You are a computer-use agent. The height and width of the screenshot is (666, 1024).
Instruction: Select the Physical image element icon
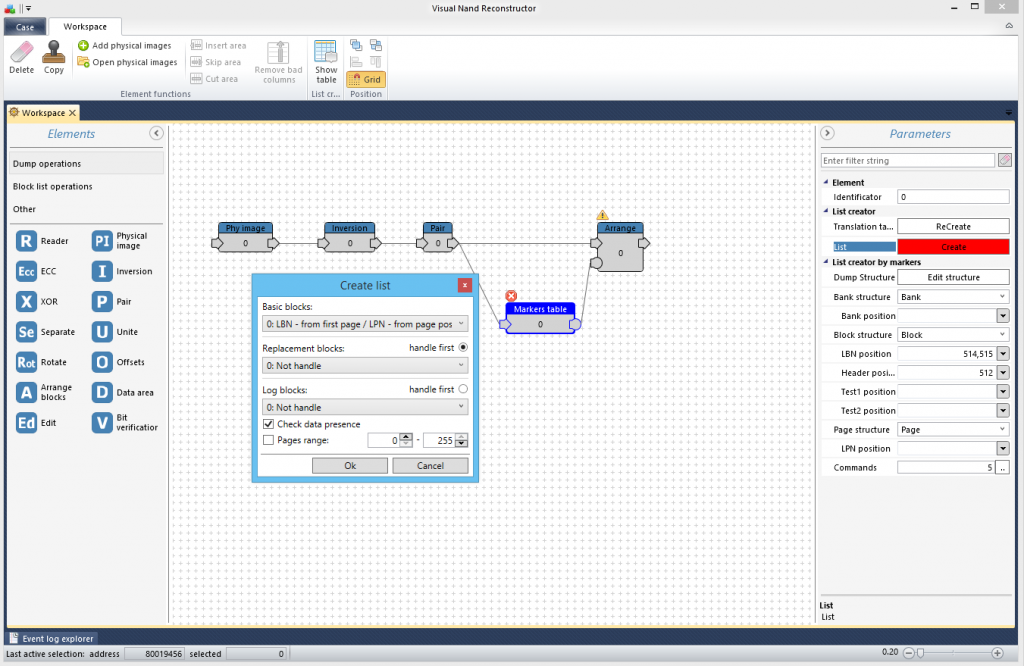click(102, 241)
